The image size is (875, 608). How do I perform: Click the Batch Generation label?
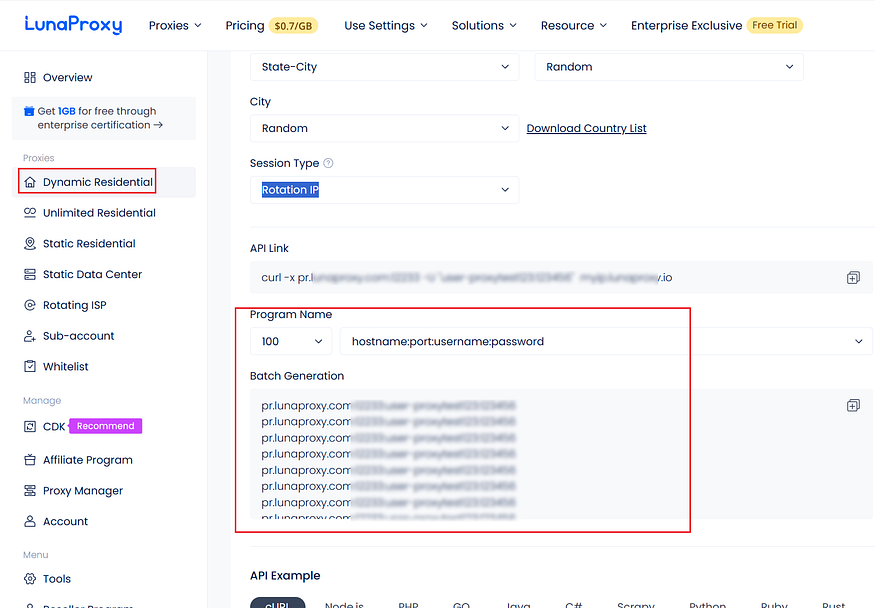pyautogui.click(x=297, y=376)
